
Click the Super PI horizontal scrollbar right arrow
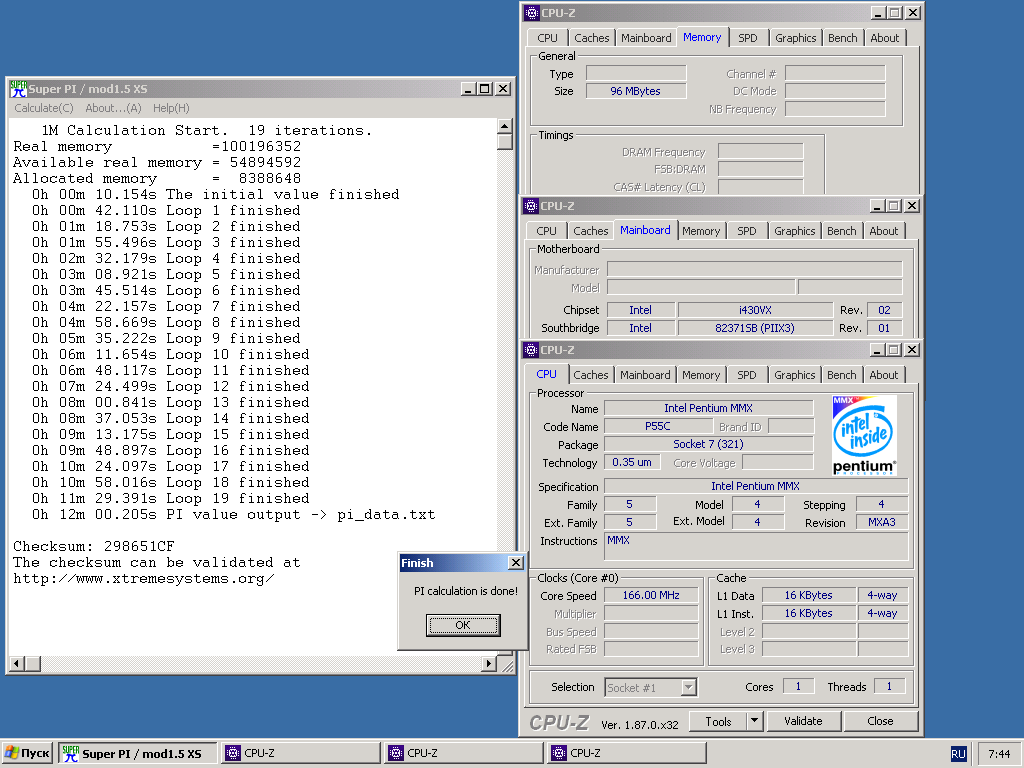click(489, 664)
